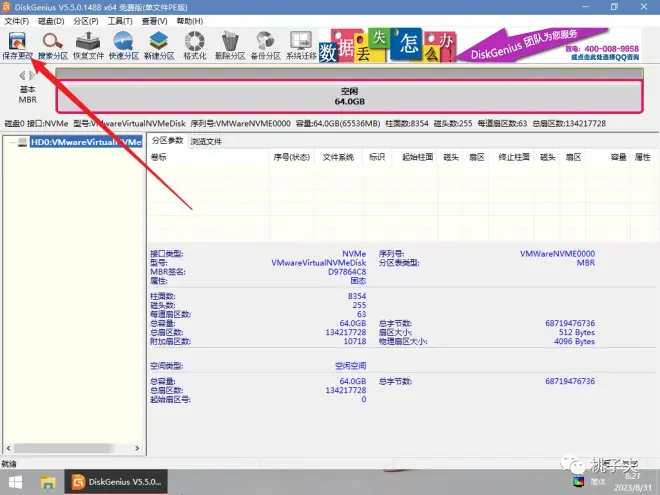The height and width of the screenshot is (495, 660).
Task: Switch to the Partition Parameters (分区参数) tab
Action: tap(167, 141)
